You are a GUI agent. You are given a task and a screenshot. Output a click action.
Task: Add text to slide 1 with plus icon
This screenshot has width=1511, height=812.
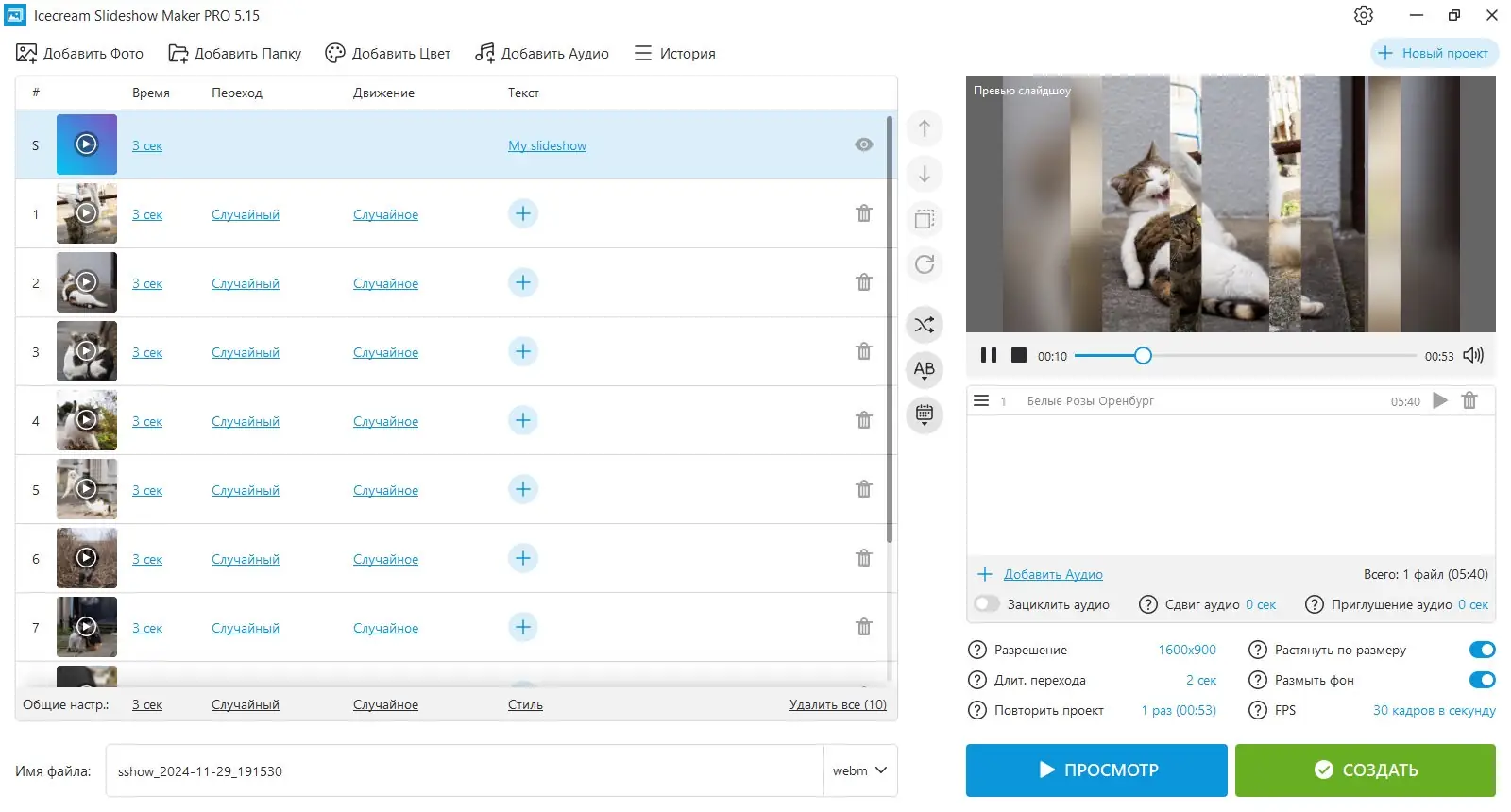pos(523,213)
